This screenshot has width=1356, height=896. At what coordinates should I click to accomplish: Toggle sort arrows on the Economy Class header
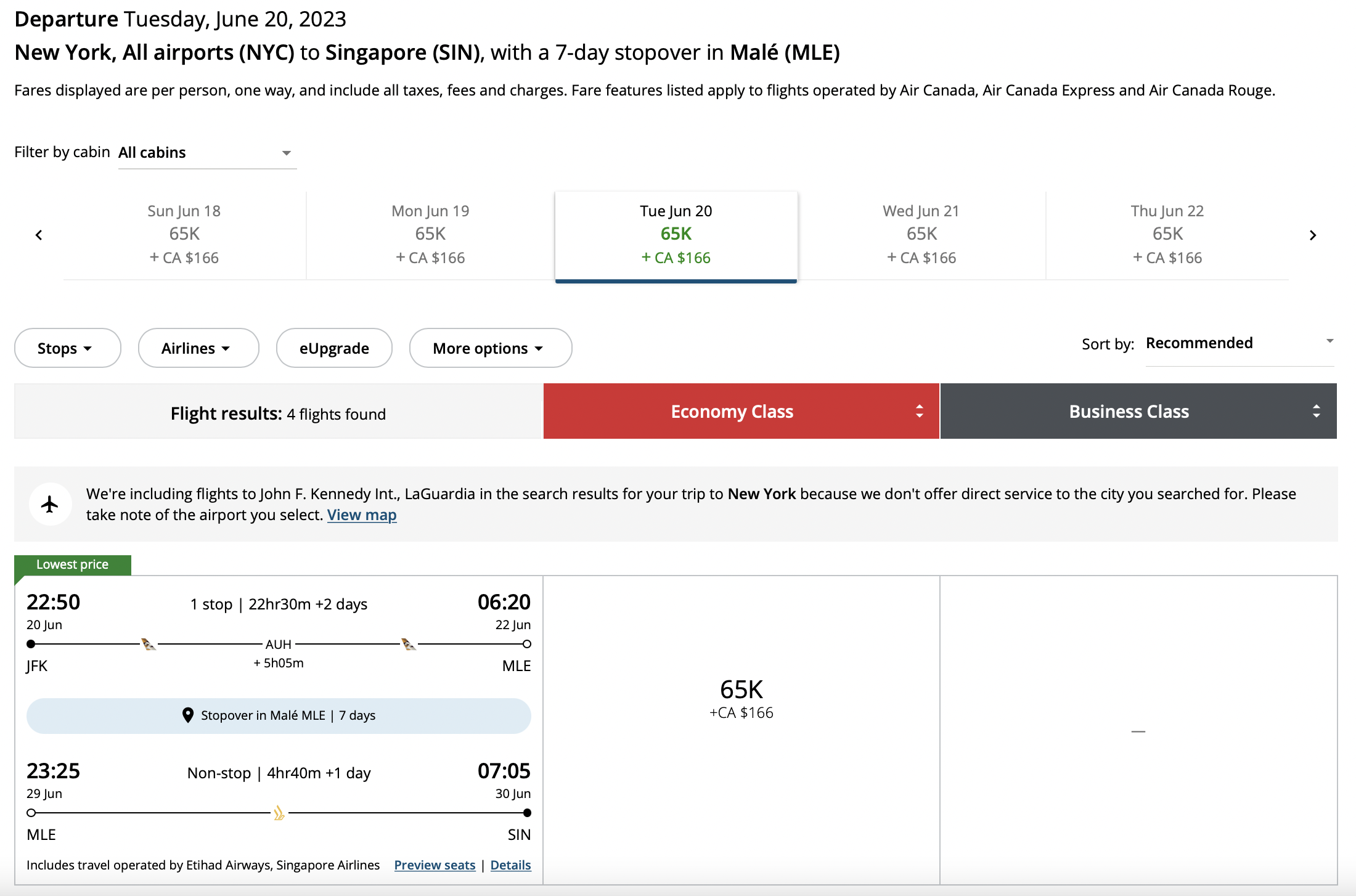coord(919,411)
